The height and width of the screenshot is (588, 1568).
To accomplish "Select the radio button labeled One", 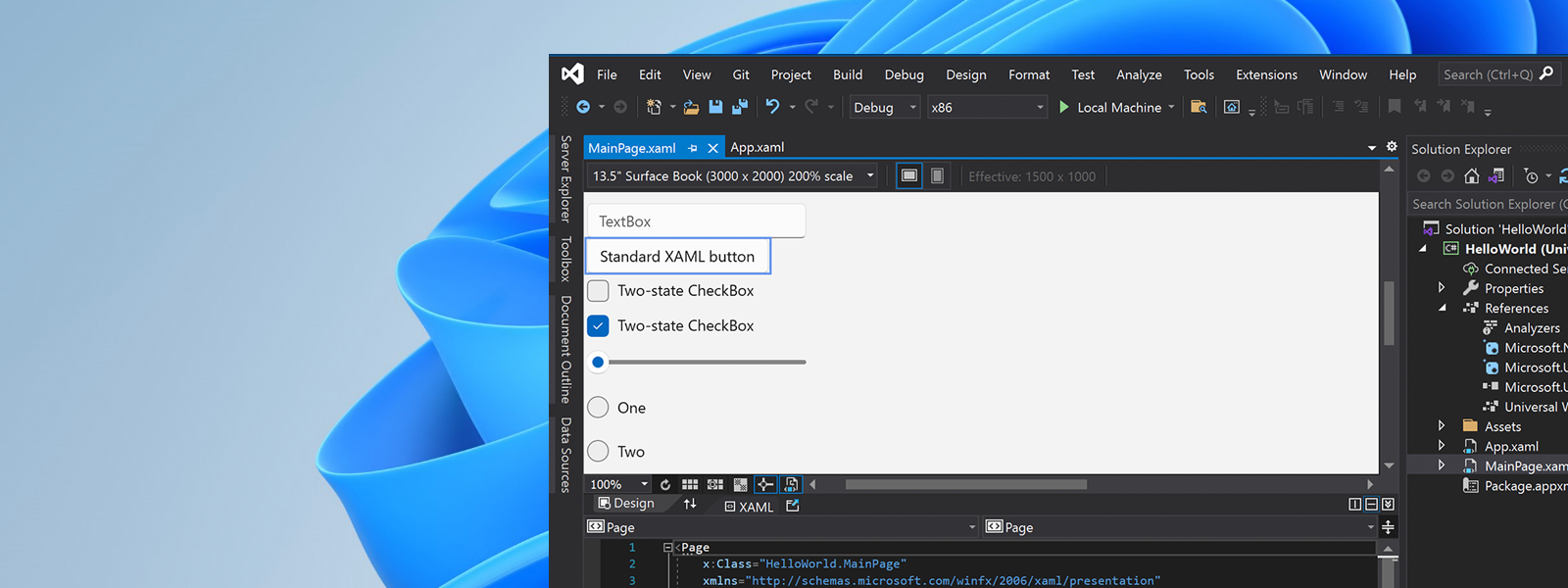I will tap(598, 408).
